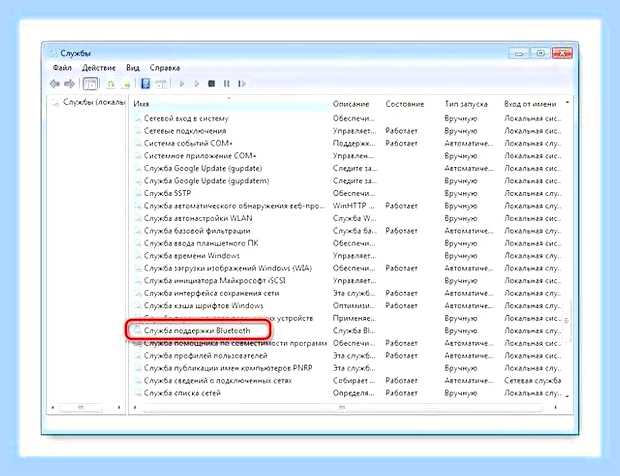
Task: Sort by the Тип запуска column header
Action: click(466, 104)
